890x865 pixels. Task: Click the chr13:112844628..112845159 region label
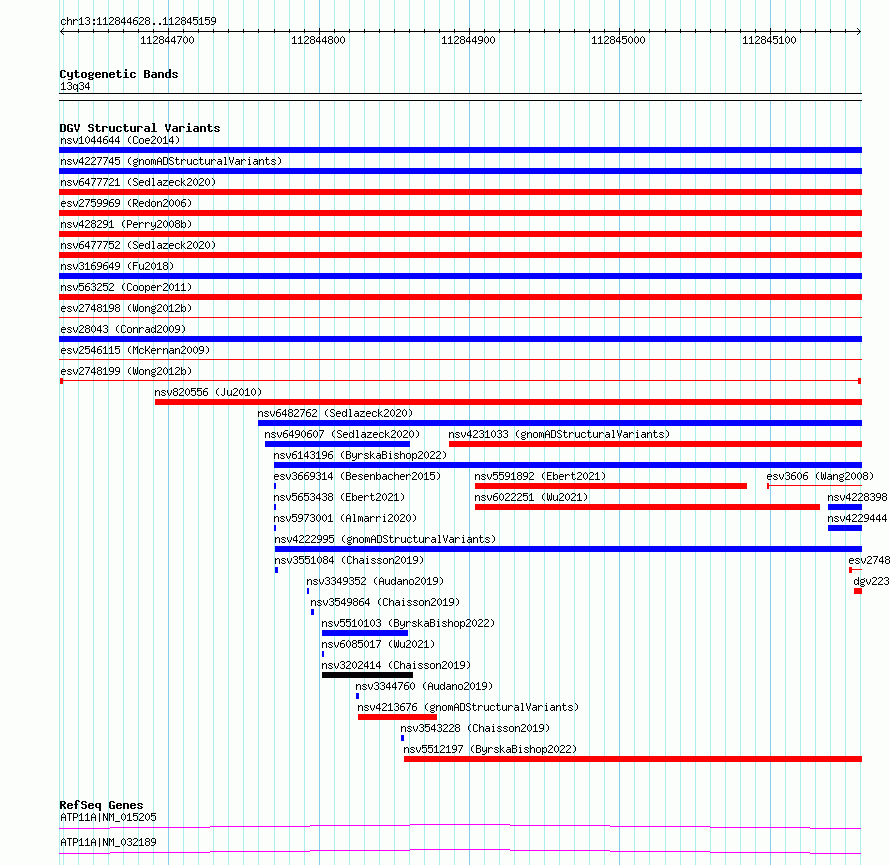pos(138,22)
